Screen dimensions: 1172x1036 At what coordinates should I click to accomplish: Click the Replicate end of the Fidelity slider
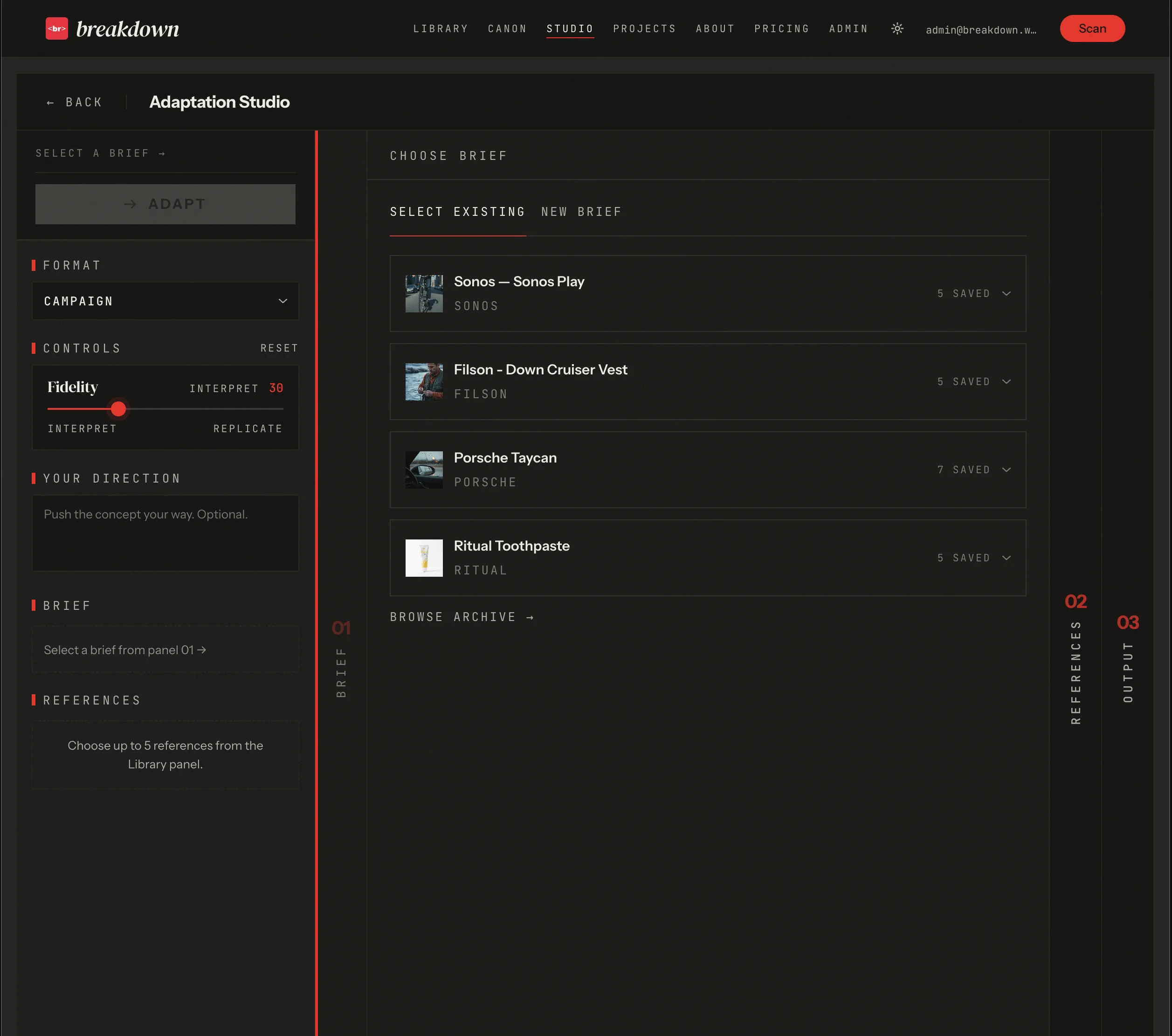point(248,429)
